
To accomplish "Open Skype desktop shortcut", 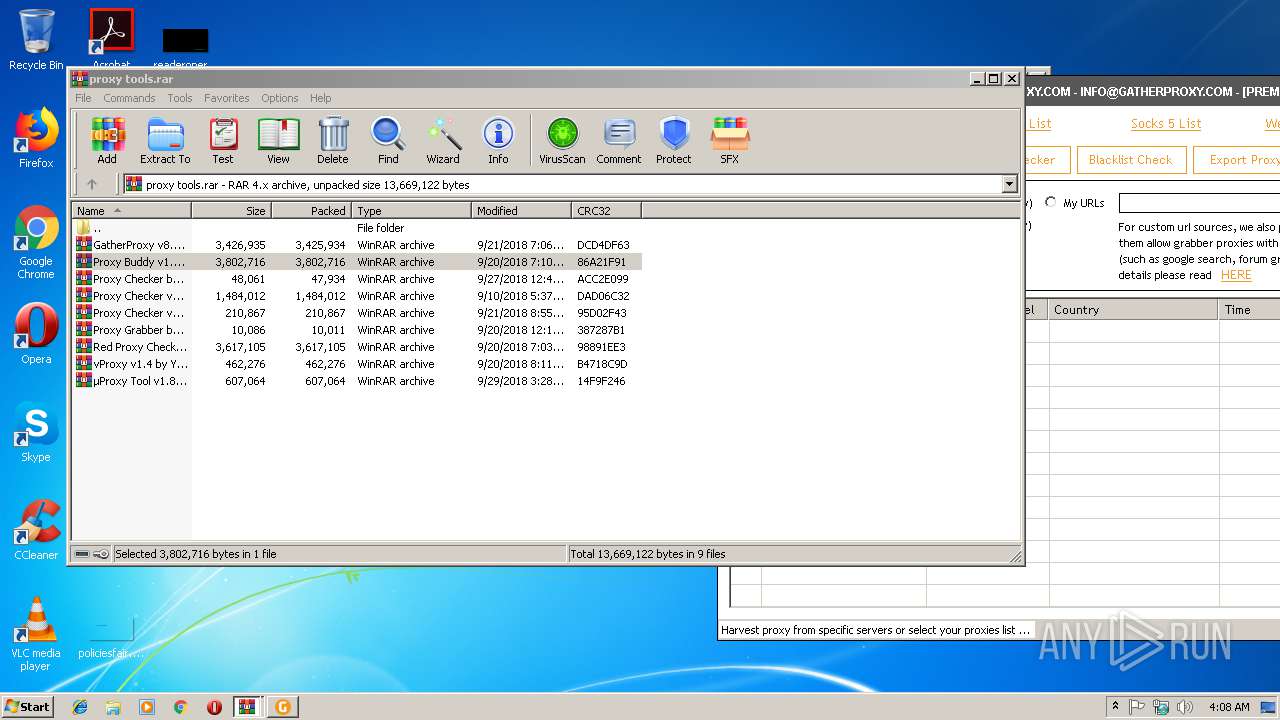I will pyautogui.click(x=36, y=432).
